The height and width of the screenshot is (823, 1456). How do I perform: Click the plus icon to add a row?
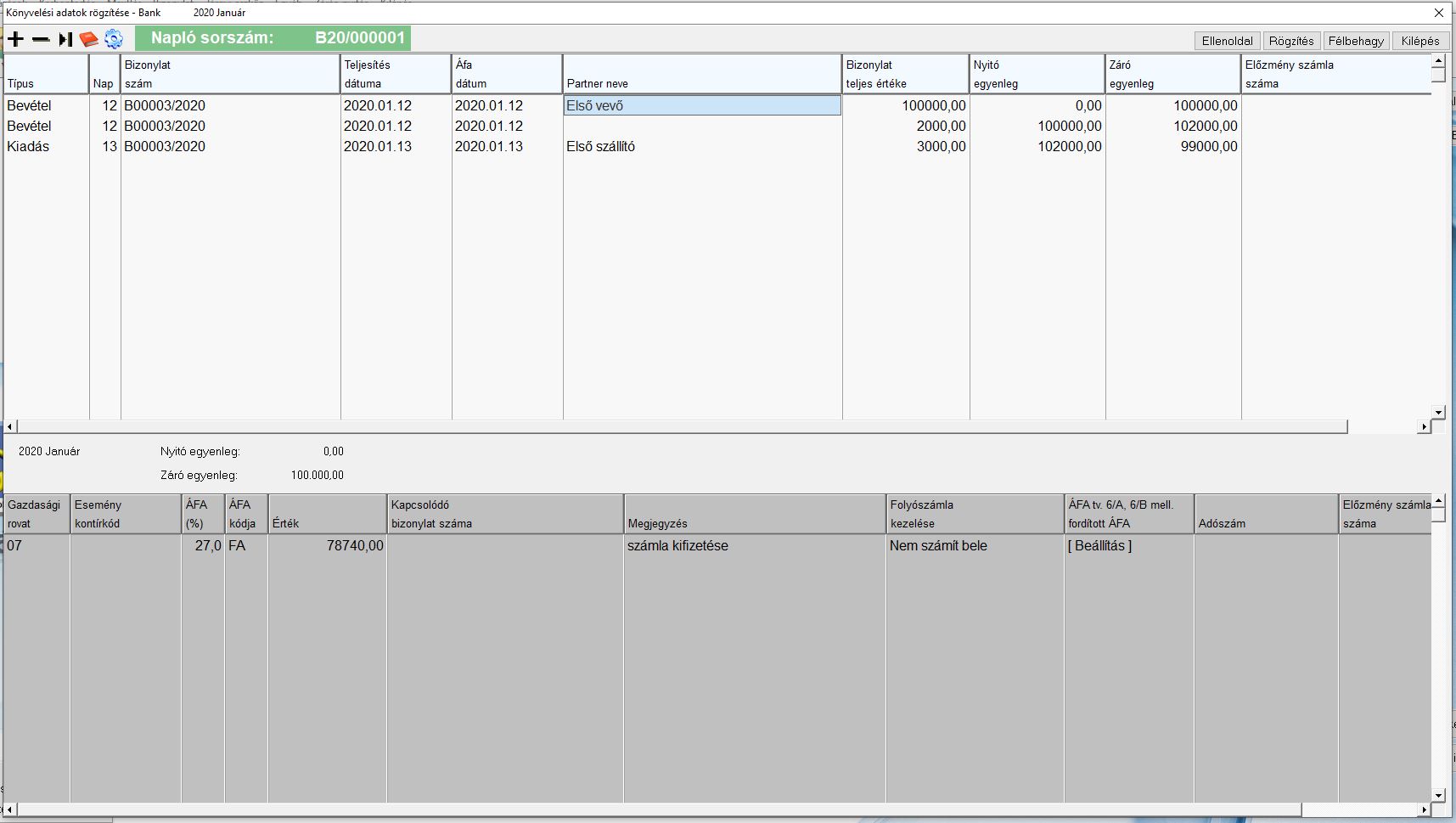[x=16, y=39]
